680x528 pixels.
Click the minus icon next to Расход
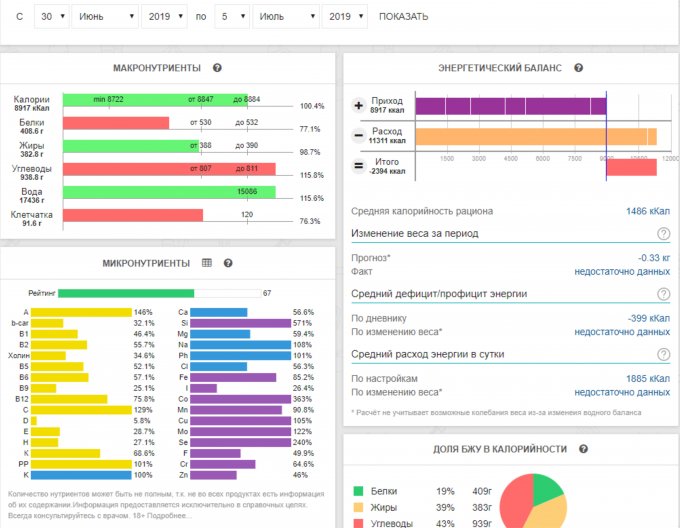(359, 136)
